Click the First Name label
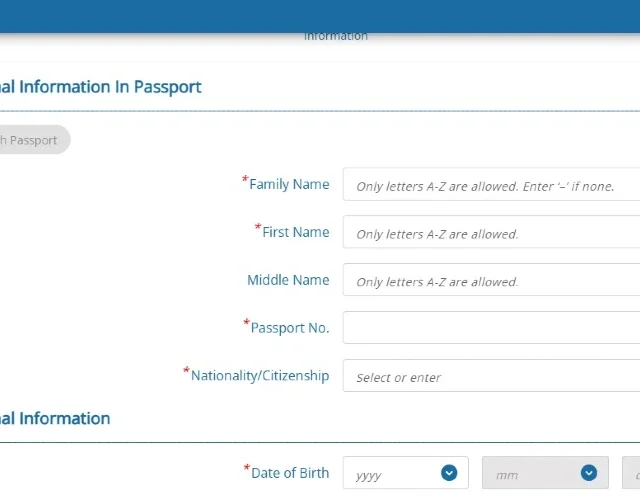The width and height of the screenshot is (640, 500). coord(295,232)
